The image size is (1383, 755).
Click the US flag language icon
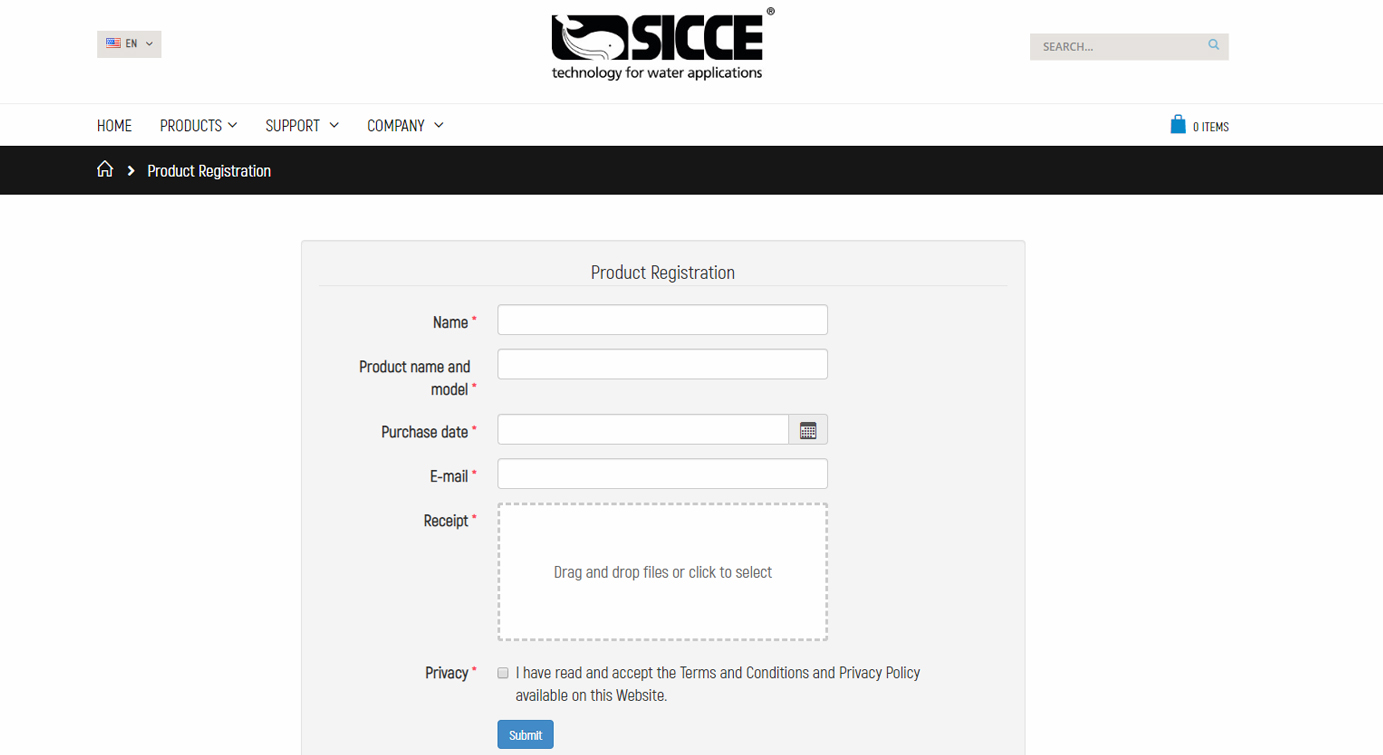113,43
